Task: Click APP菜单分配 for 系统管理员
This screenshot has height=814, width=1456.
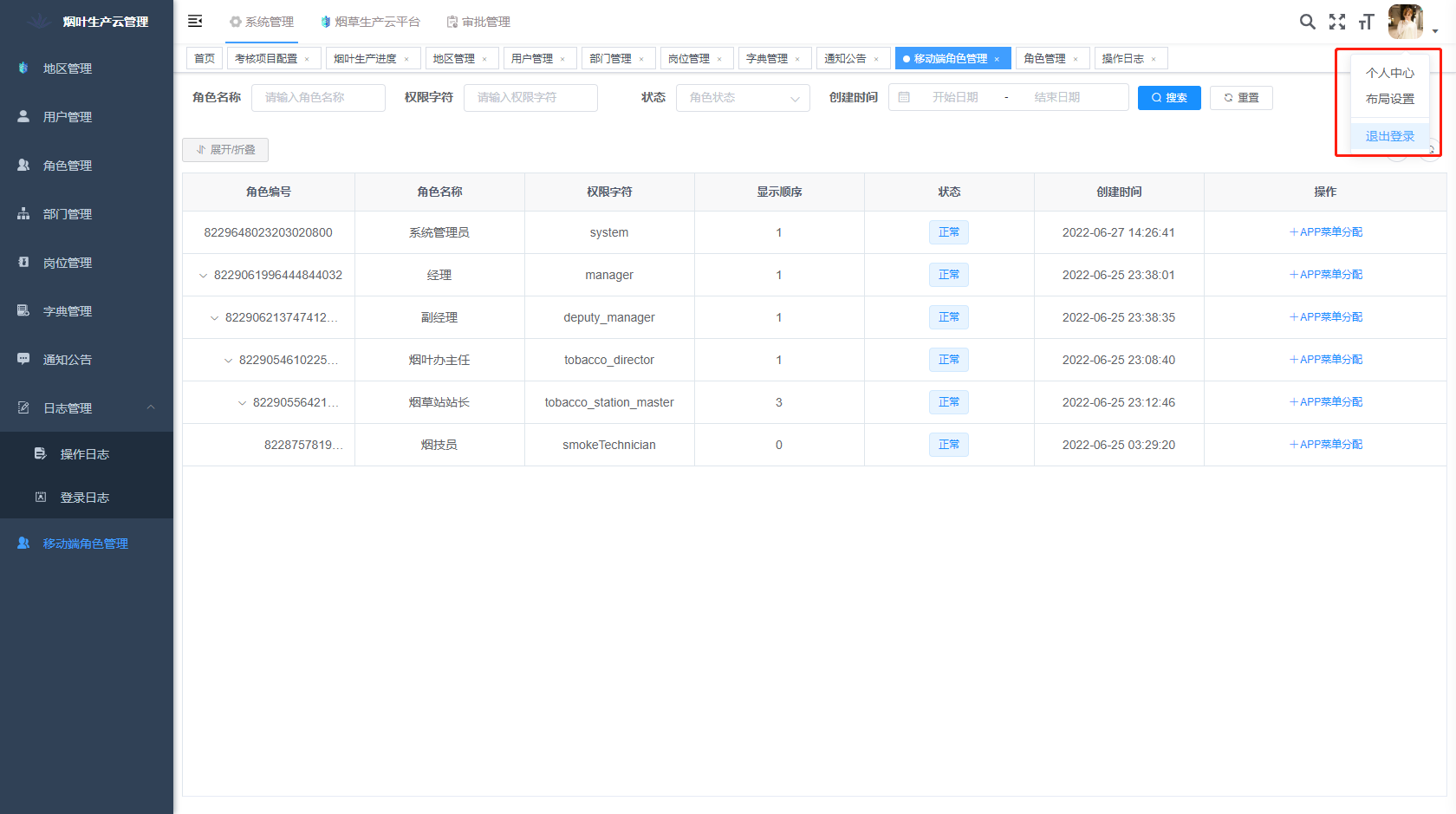Action: (x=1325, y=232)
